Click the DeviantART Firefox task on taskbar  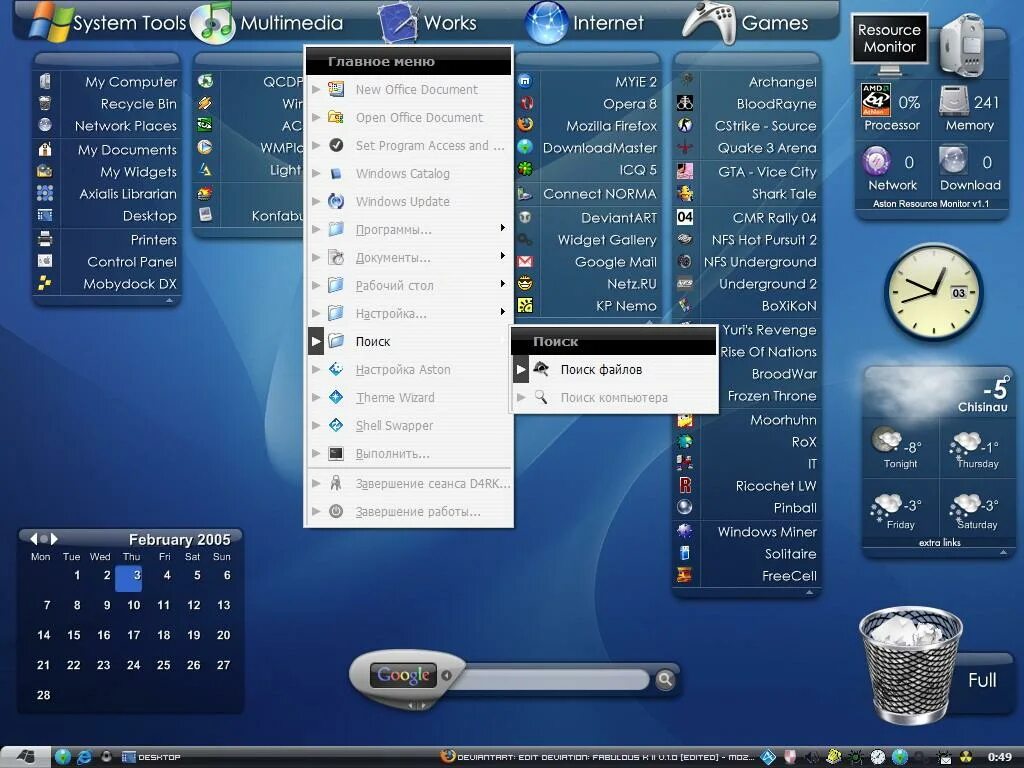(598, 757)
